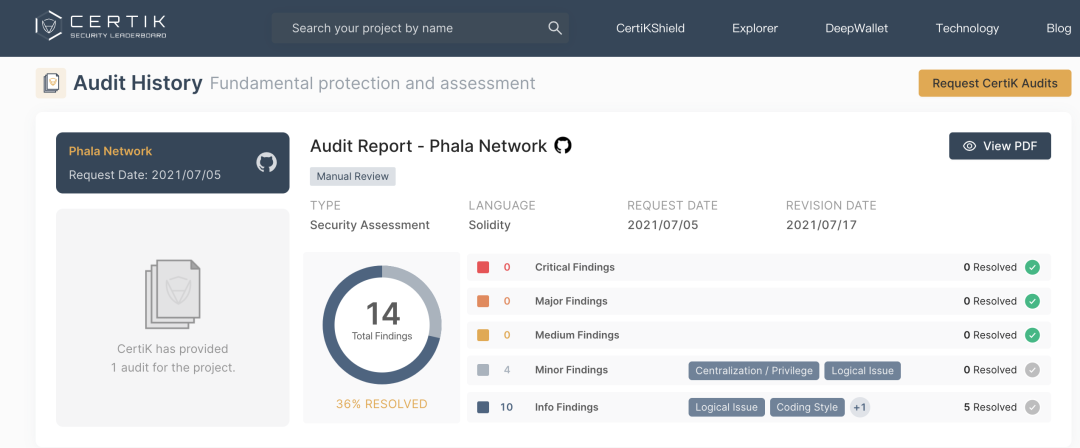Click green check for Medium Findings
Viewport: 1080px width, 448px height.
[1032, 335]
